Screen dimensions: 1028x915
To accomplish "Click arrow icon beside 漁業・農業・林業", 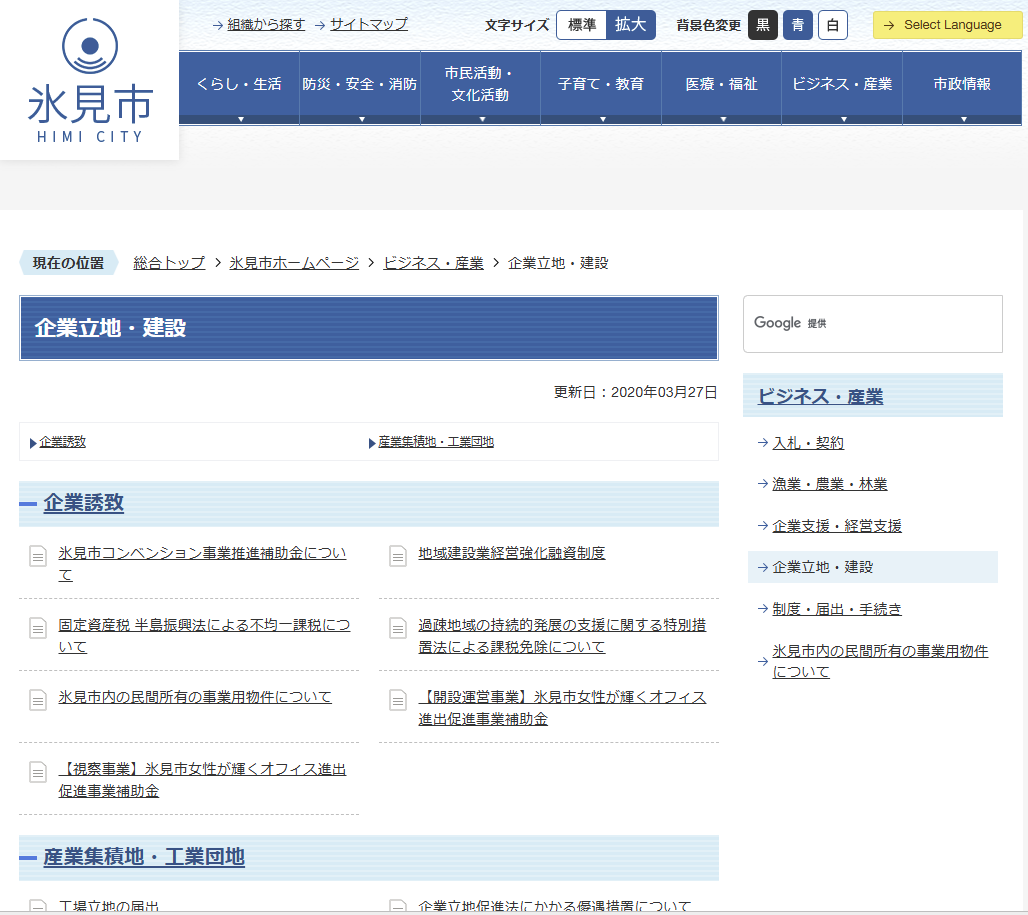I will (x=762, y=484).
